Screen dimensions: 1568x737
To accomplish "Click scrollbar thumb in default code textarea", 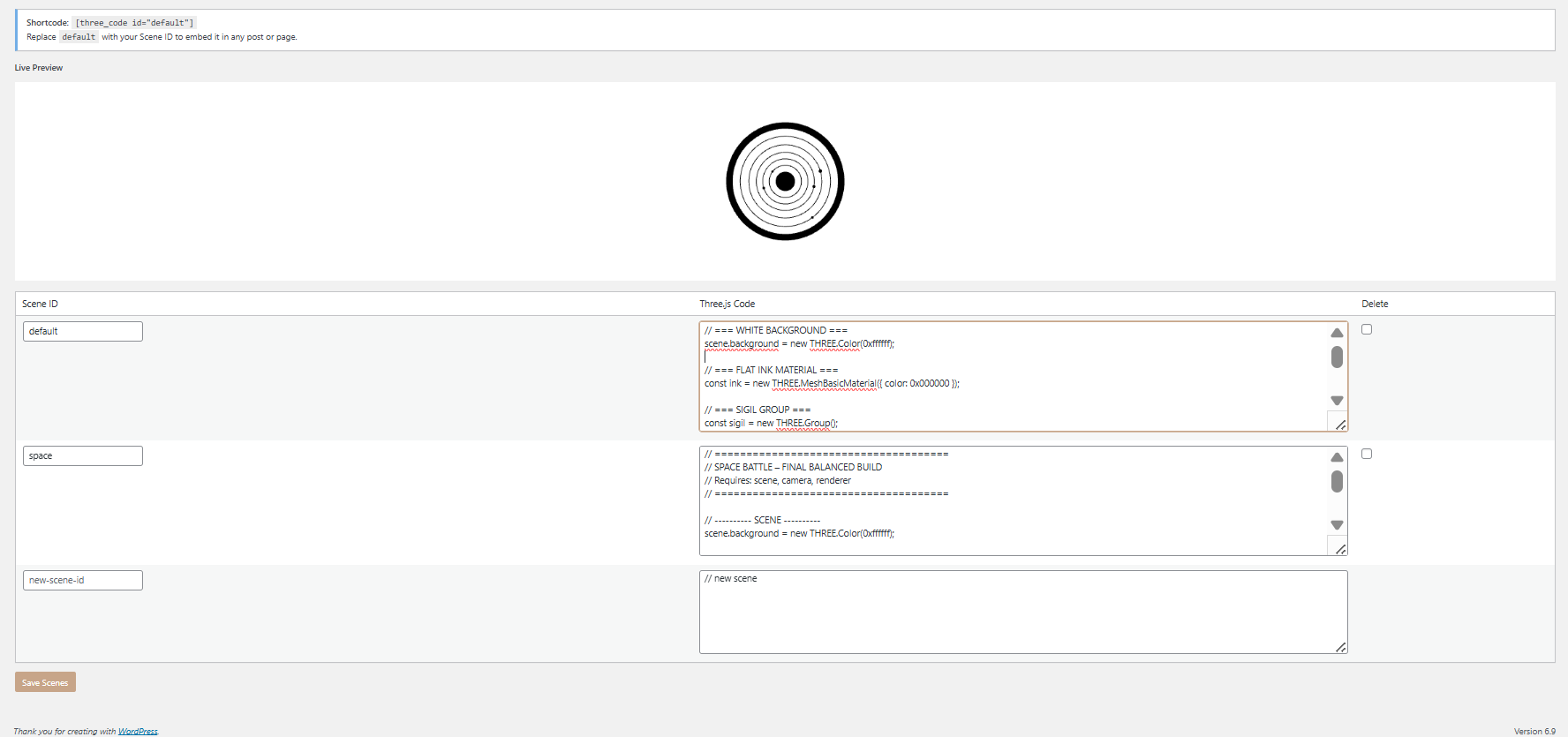I will (x=1337, y=357).
